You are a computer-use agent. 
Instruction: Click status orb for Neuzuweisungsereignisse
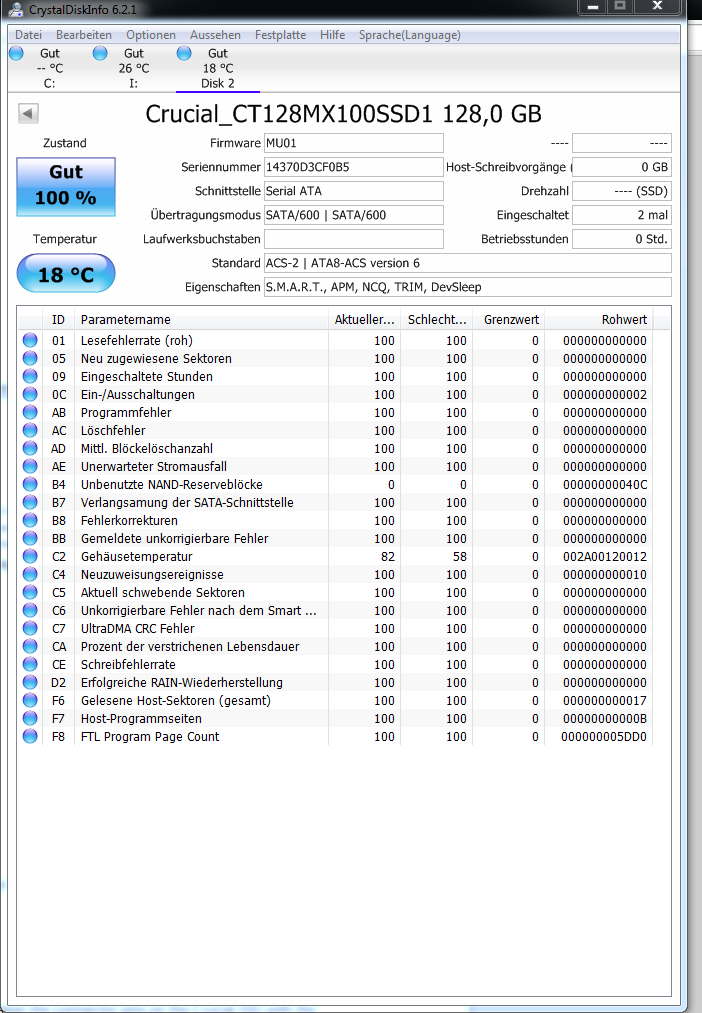[x=30, y=574]
